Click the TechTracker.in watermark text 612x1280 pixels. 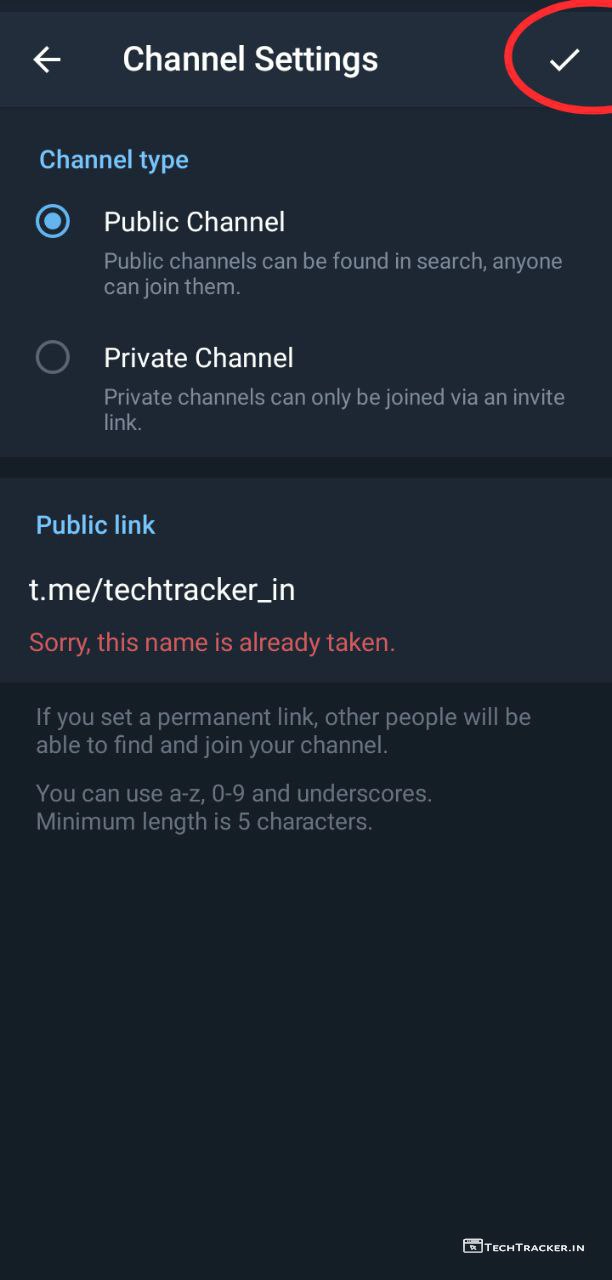pyautogui.click(x=535, y=1247)
